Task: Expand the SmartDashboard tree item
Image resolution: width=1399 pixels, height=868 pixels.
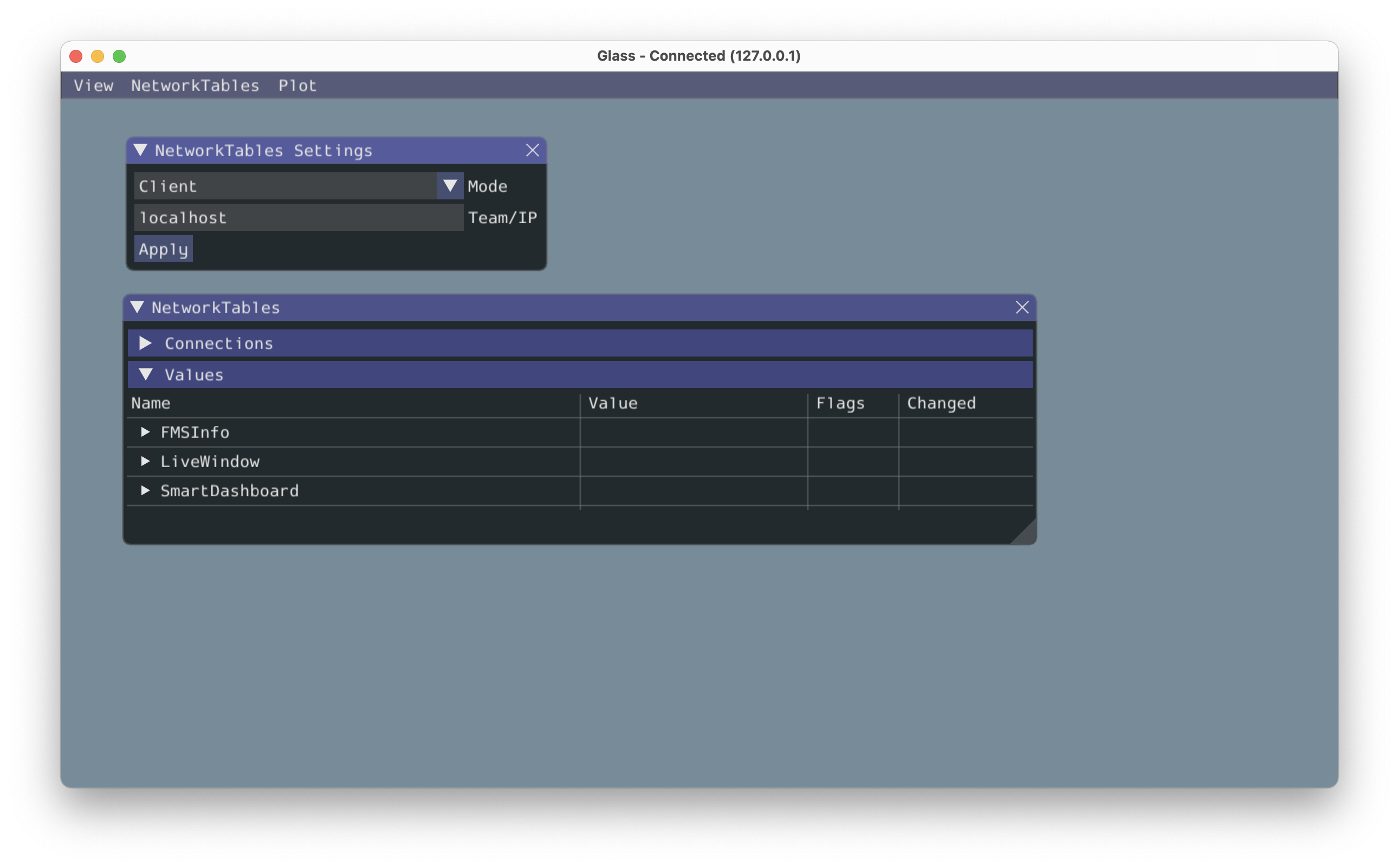Action: [147, 491]
